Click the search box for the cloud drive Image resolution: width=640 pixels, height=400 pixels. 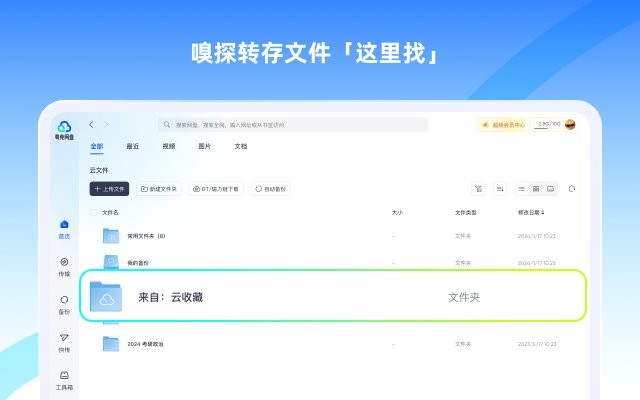pyautogui.click(x=293, y=124)
